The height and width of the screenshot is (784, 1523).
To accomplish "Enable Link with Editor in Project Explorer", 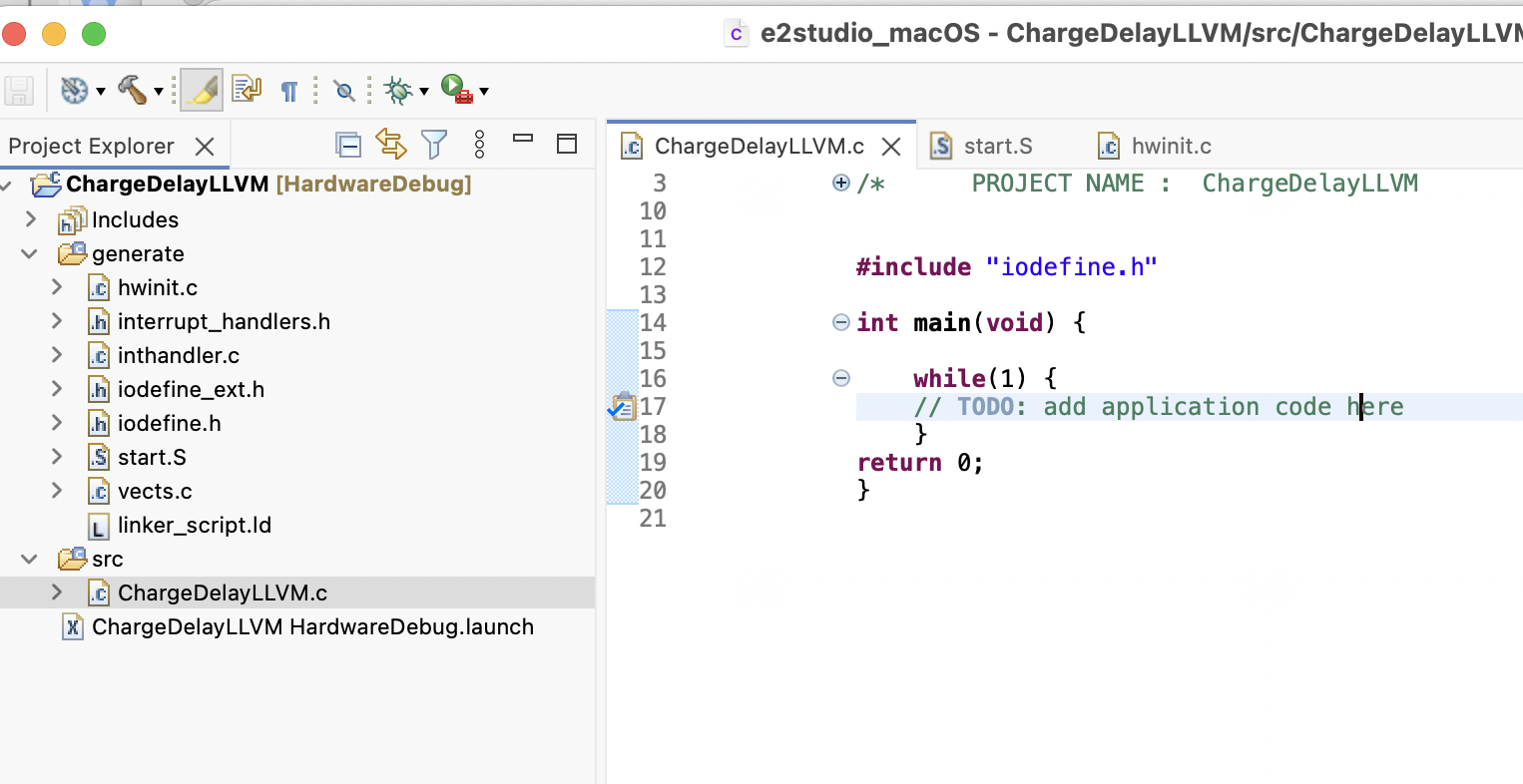I will click(x=391, y=144).
